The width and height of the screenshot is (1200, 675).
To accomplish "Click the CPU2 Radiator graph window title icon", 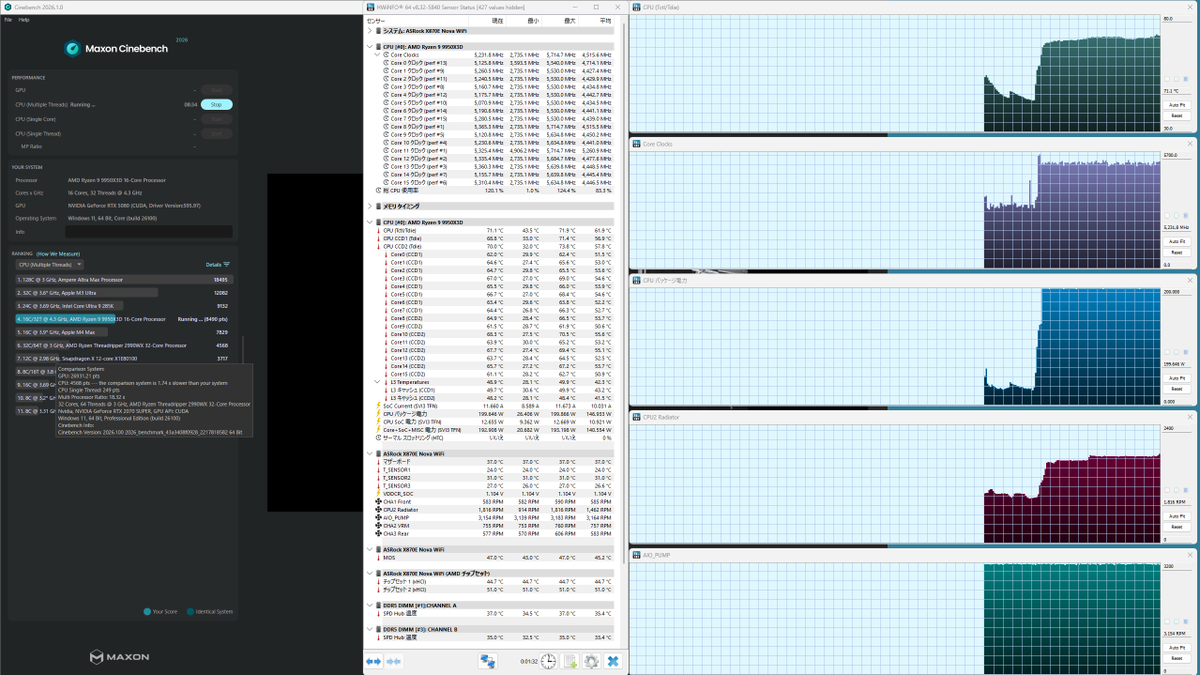I will pyautogui.click(x=636, y=417).
